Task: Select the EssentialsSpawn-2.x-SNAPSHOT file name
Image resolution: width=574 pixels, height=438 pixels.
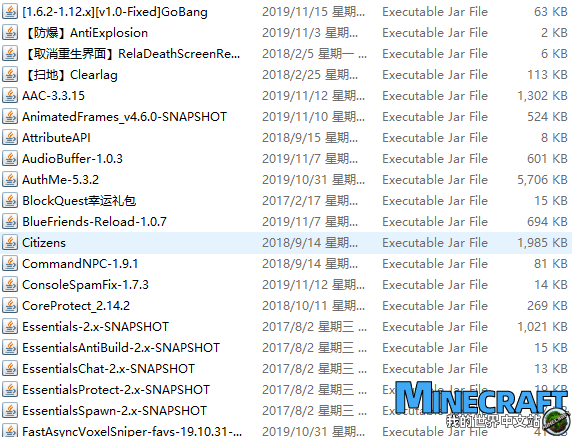Action: tap(115, 411)
